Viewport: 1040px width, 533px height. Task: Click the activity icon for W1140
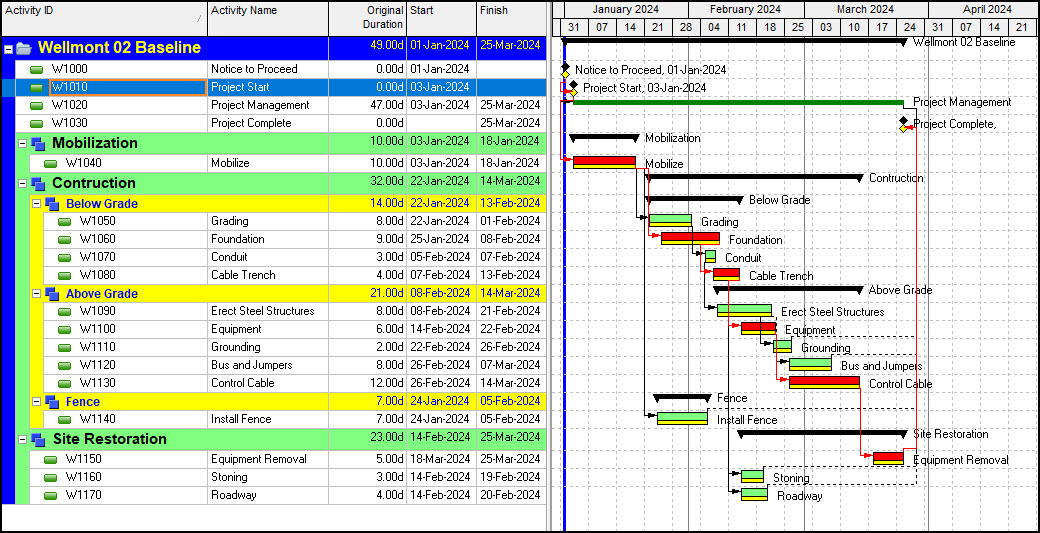[64, 420]
